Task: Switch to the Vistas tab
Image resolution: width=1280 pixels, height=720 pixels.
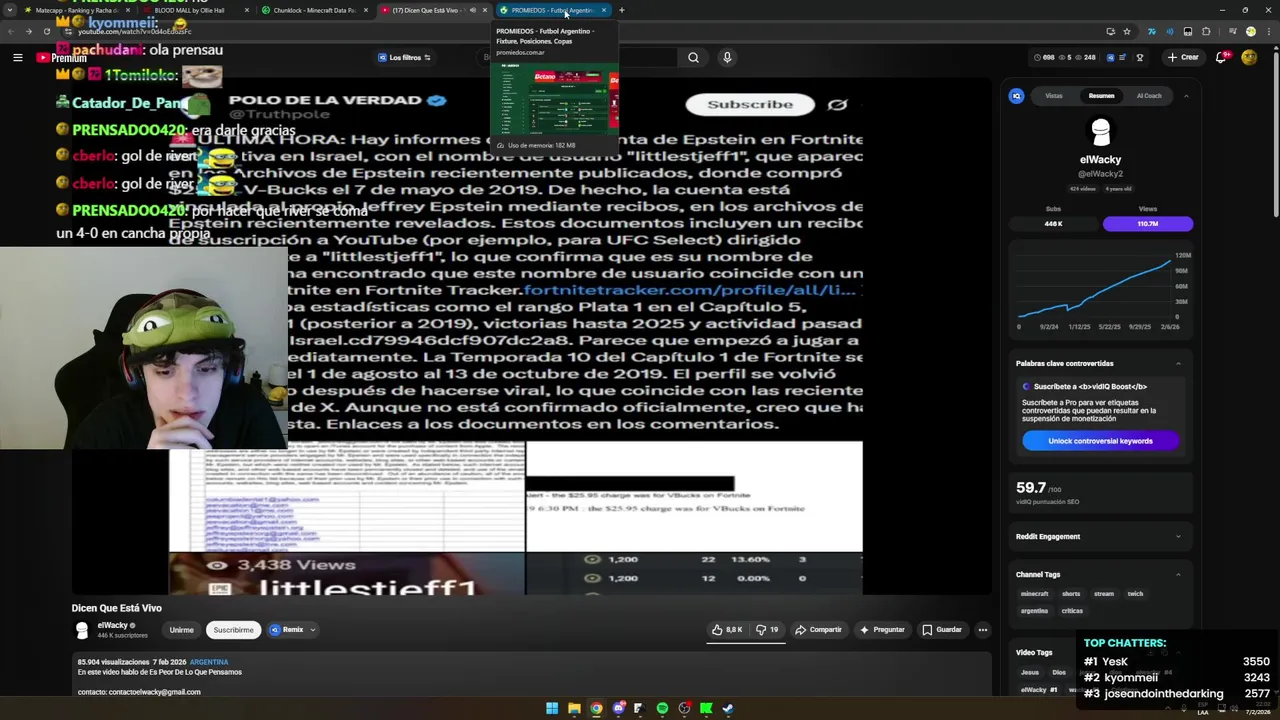Action: tap(1054, 96)
